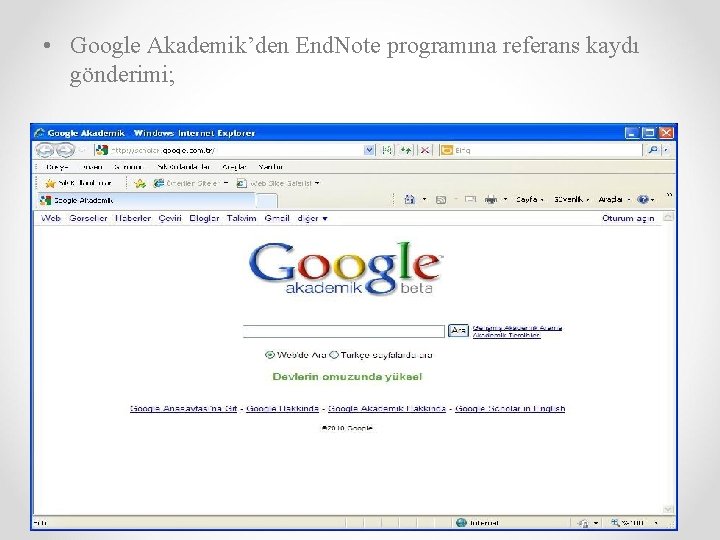Image resolution: width=720 pixels, height=540 pixels.
Task: Open the Google Hakkında link
Action: click(282, 409)
